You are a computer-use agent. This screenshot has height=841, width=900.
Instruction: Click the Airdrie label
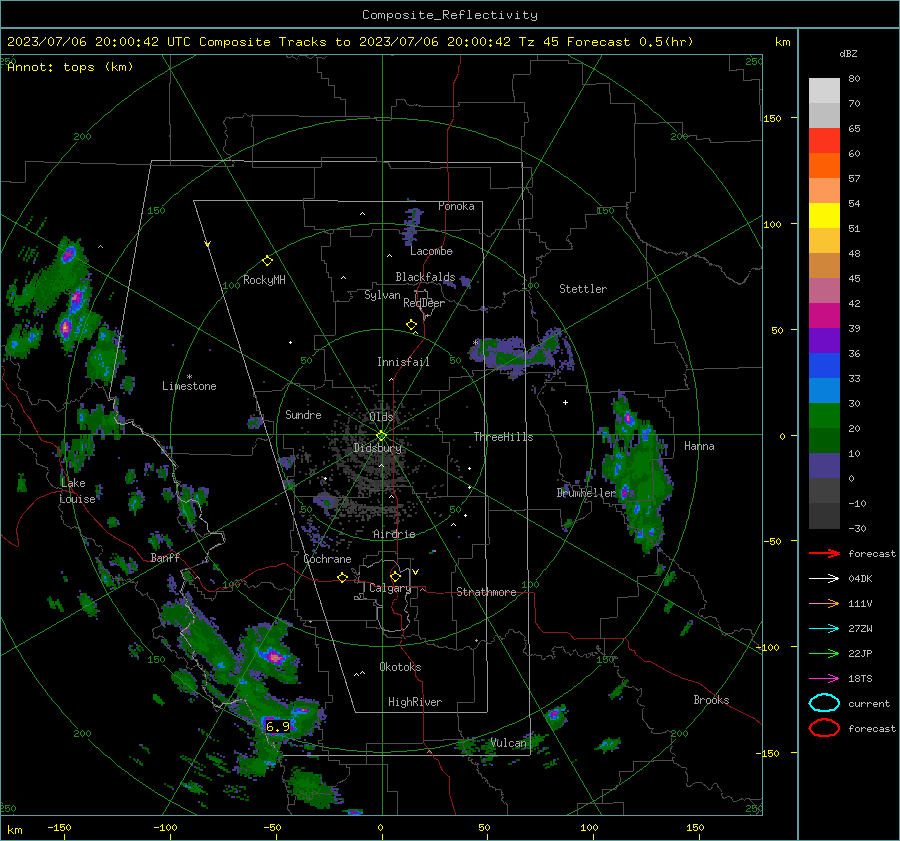click(x=394, y=534)
